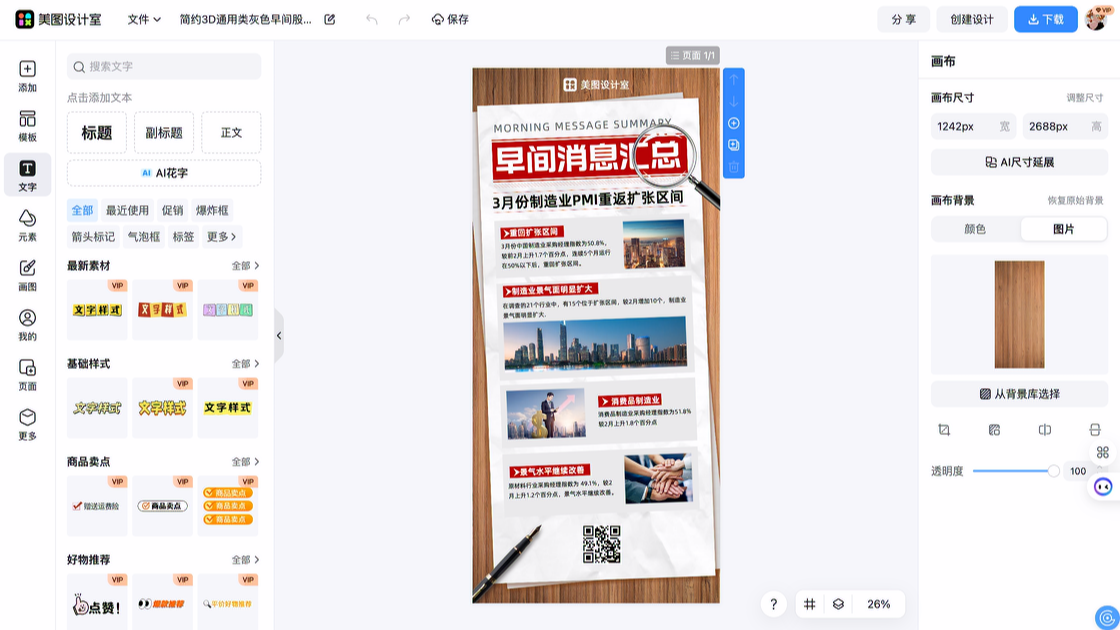Expand 全部 for 最新素材 section
The image size is (1120, 630).
point(245,266)
